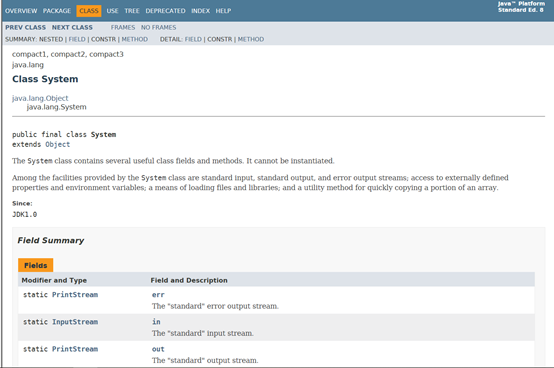This screenshot has height=368, width=554.
Task: Click the NESTED summary label
Action: point(51,39)
